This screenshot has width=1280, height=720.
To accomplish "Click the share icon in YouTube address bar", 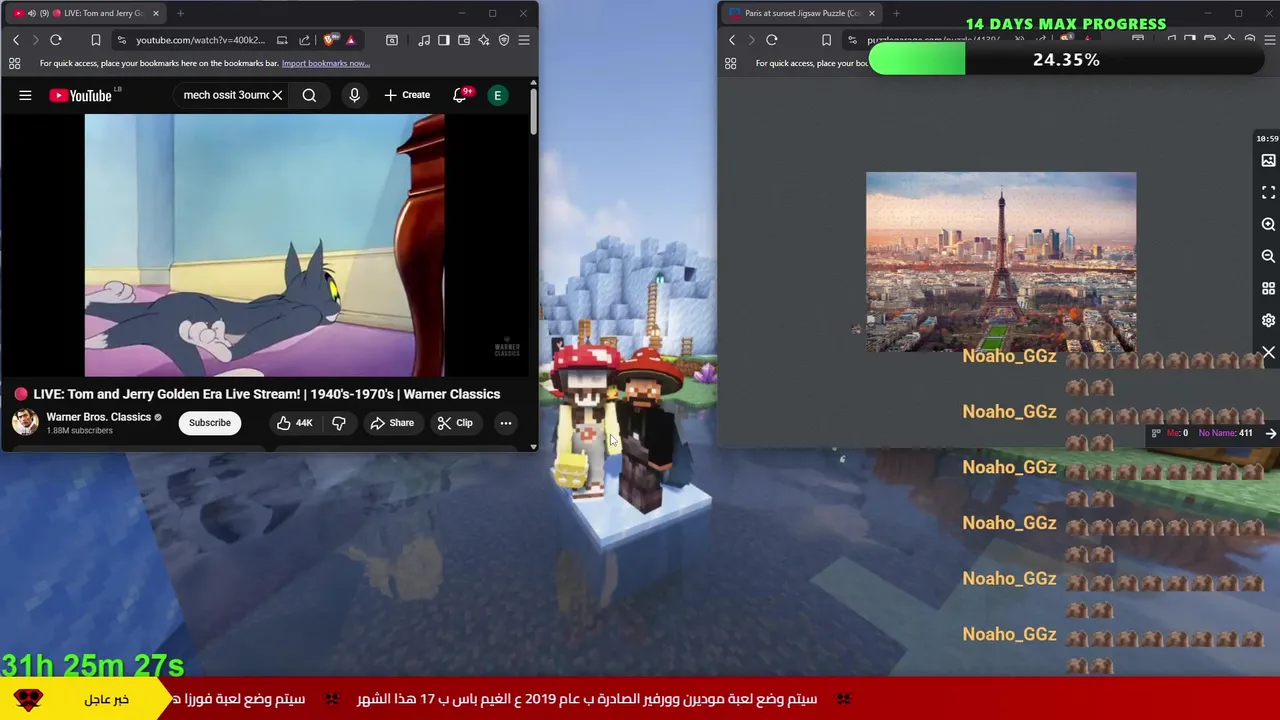I will pos(304,40).
